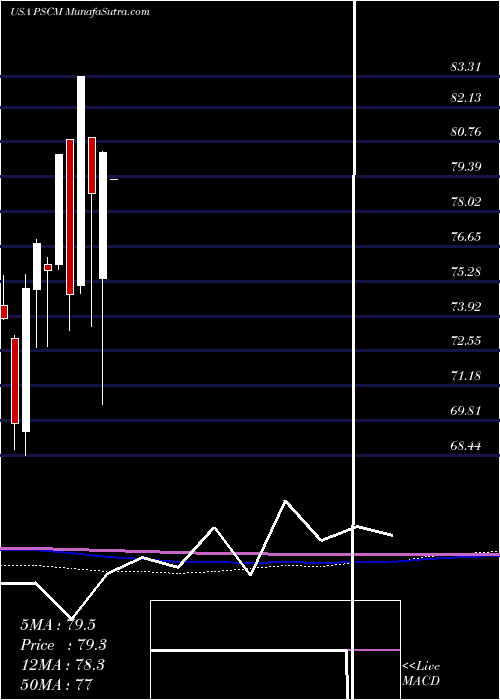Click the 73.92 price level label
Screen dimensions: 500x700
click(x=466, y=307)
